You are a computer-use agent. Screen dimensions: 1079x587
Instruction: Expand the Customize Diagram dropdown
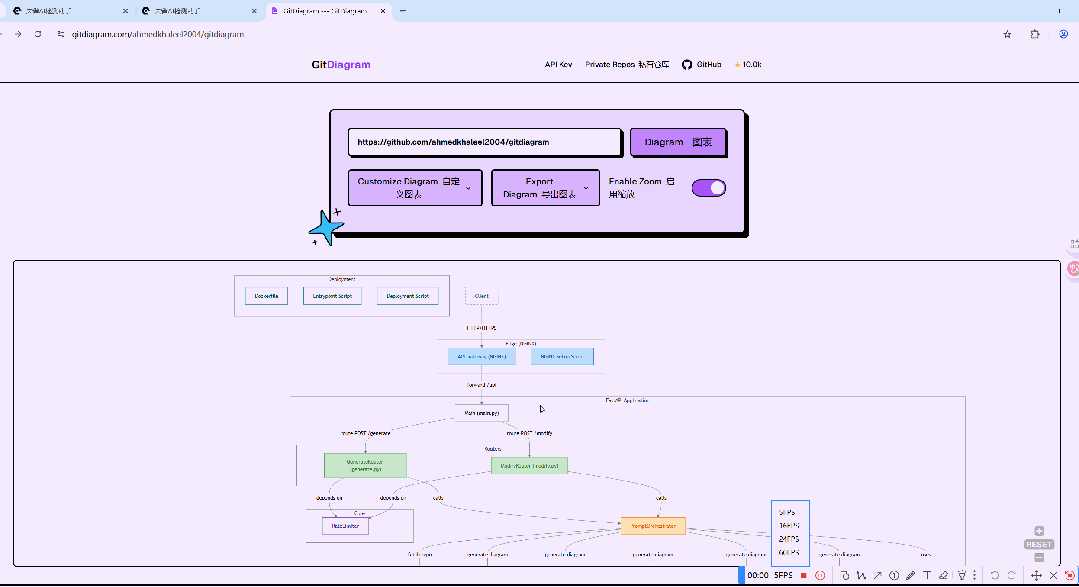pos(415,188)
